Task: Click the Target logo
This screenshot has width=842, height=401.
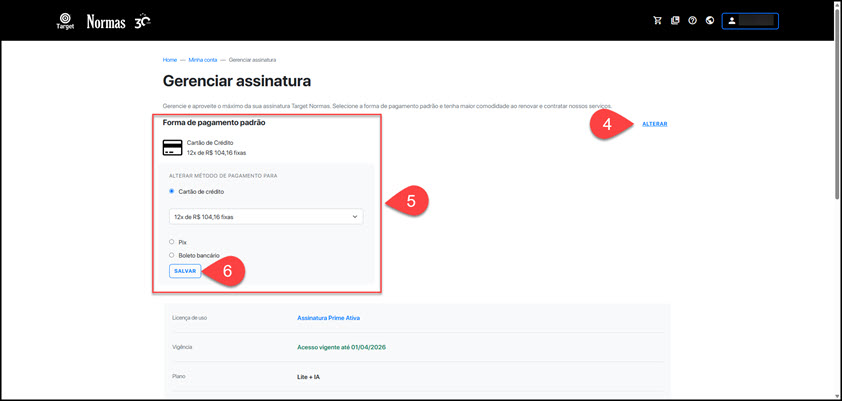Action: tap(65, 21)
